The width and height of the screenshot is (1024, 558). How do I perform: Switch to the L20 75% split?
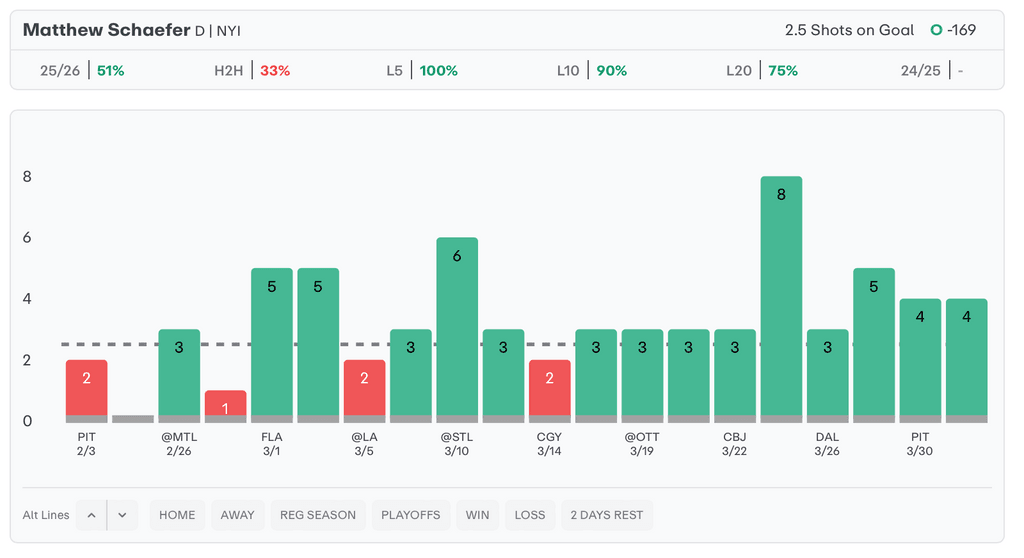tap(761, 71)
